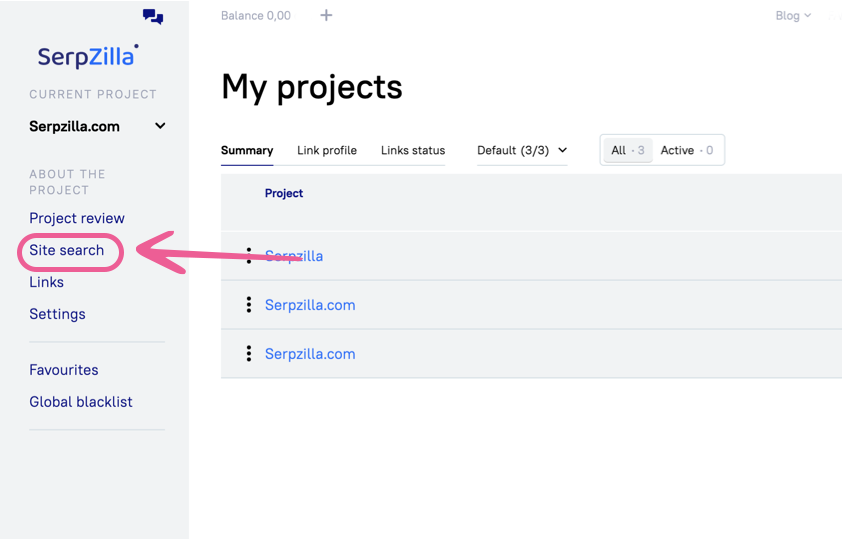The image size is (843, 539).
Task: Open Global blacklist in sidebar
Action: coord(81,402)
